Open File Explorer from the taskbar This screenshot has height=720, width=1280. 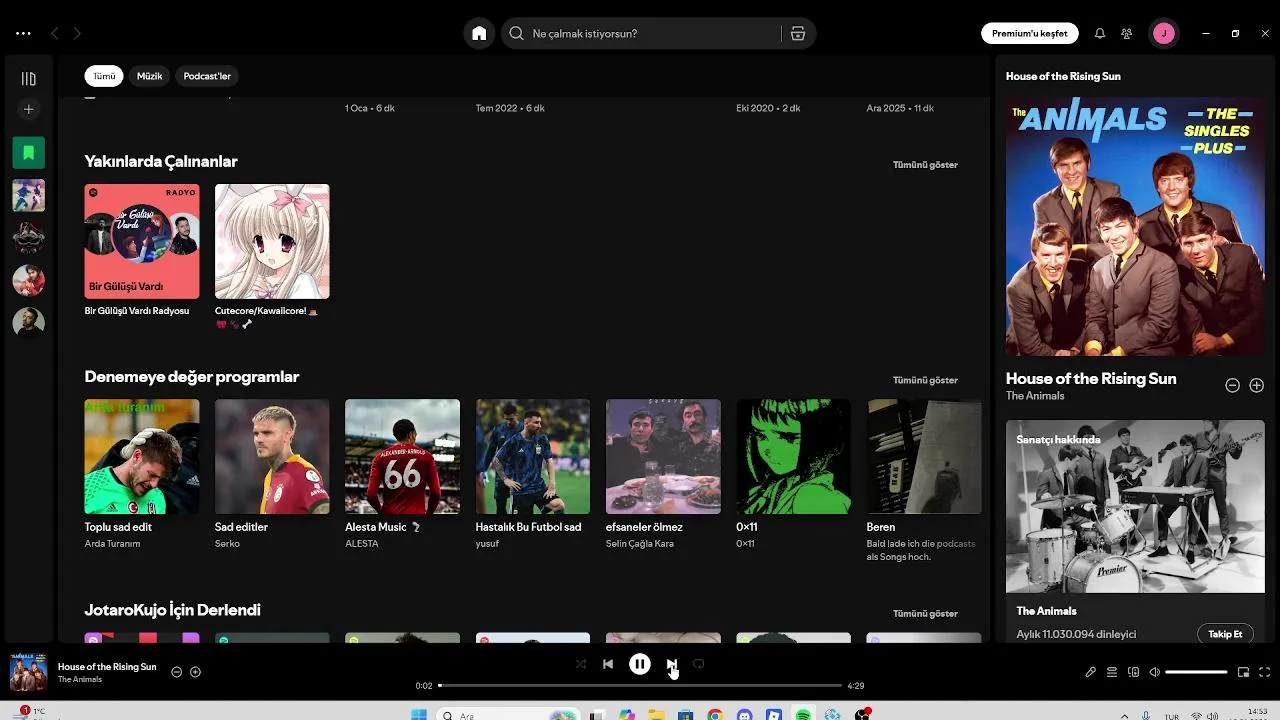[x=656, y=715]
